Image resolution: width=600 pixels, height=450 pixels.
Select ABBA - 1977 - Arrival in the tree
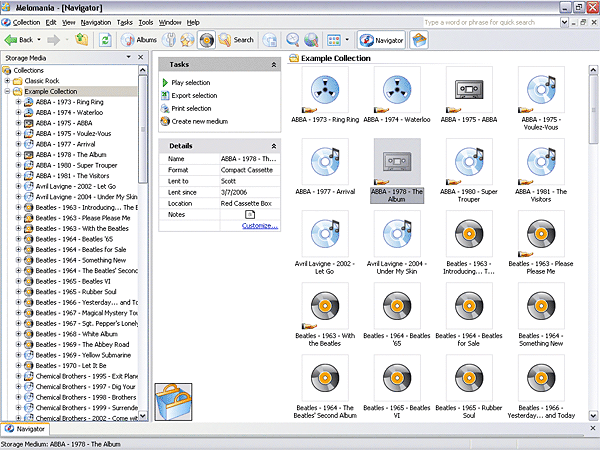point(65,144)
